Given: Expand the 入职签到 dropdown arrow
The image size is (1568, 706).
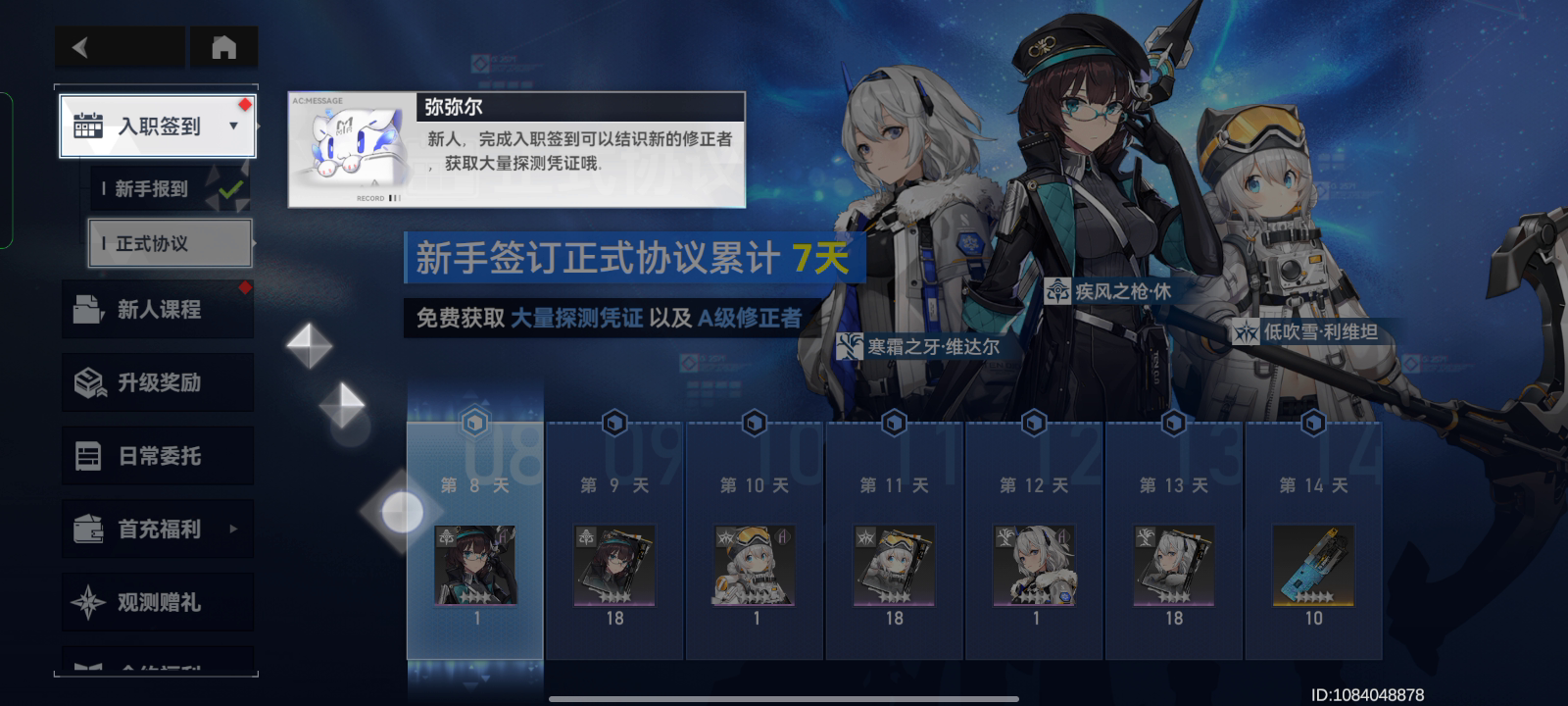Looking at the screenshot, I should click(233, 126).
